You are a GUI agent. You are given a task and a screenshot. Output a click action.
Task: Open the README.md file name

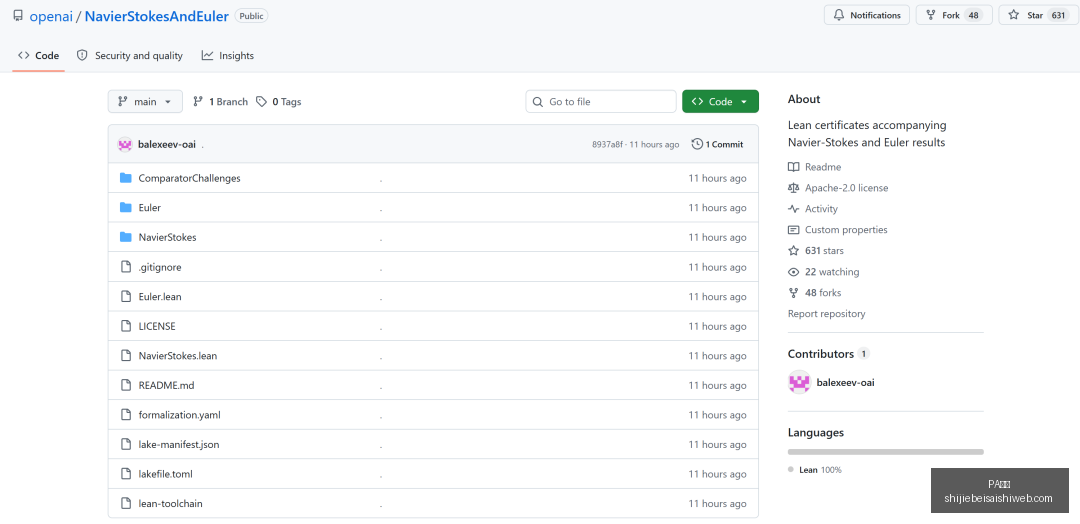tap(166, 385)
